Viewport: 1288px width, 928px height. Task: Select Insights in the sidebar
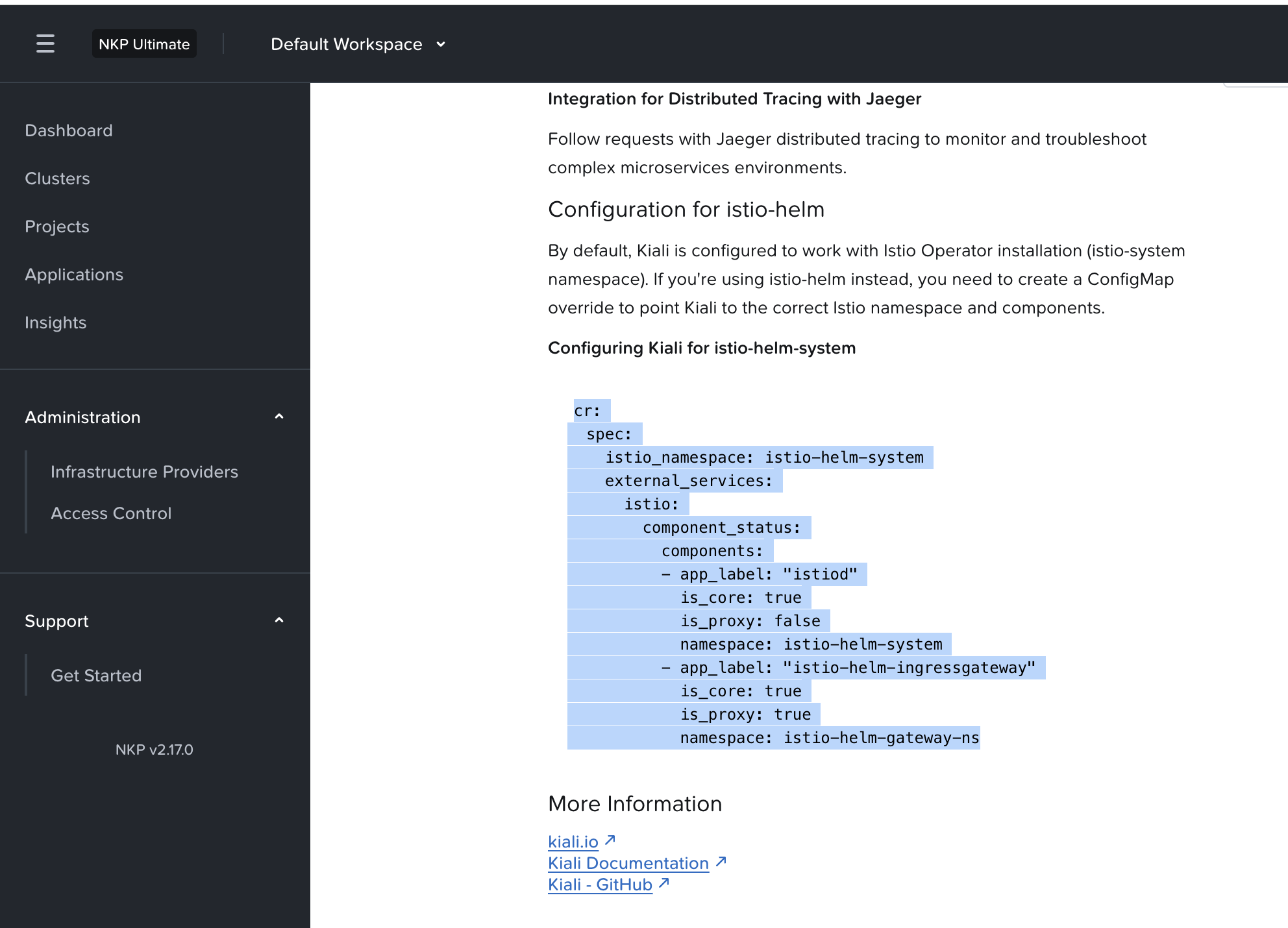55,323
